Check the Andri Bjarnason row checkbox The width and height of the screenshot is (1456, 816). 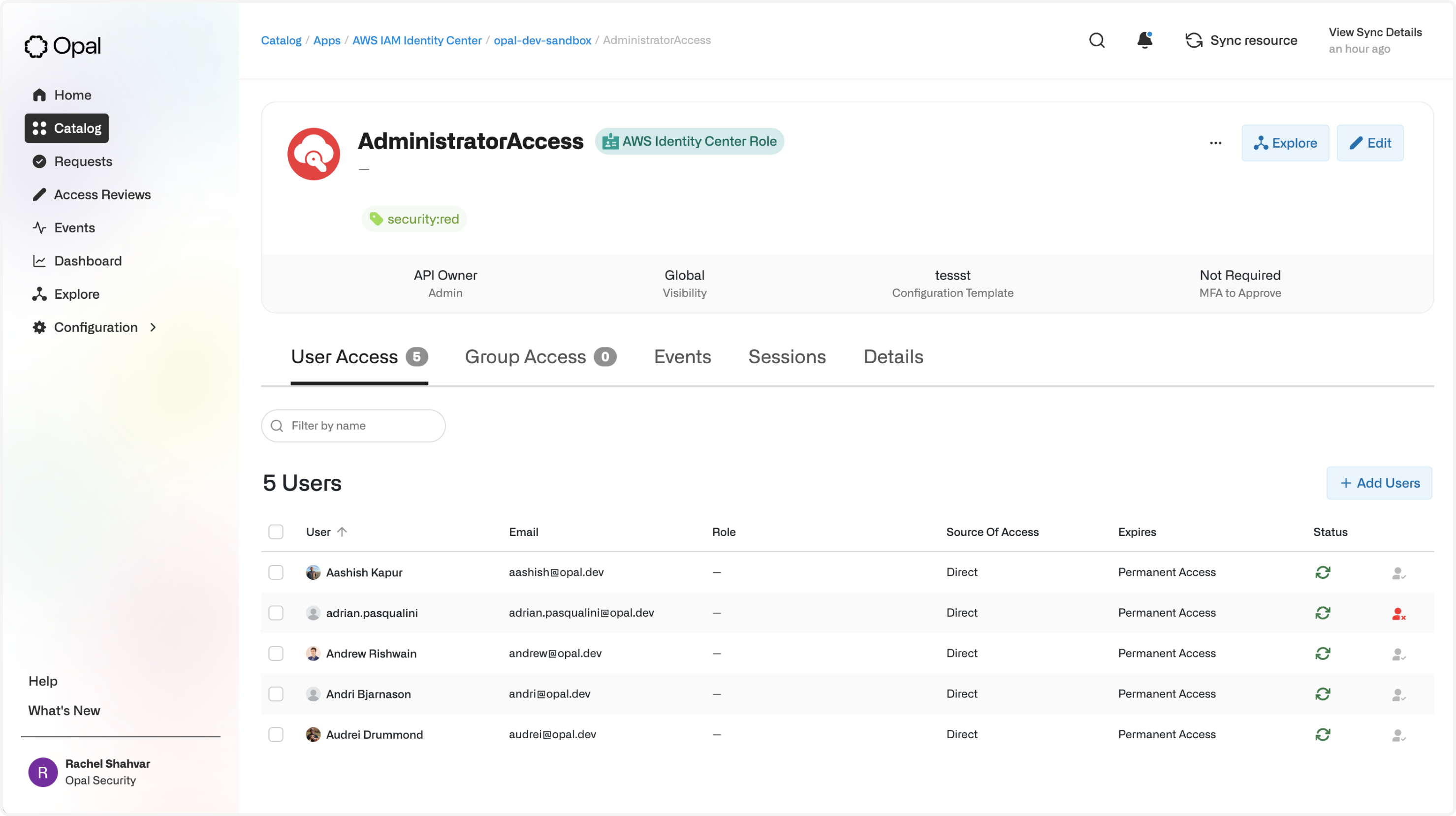276,694
